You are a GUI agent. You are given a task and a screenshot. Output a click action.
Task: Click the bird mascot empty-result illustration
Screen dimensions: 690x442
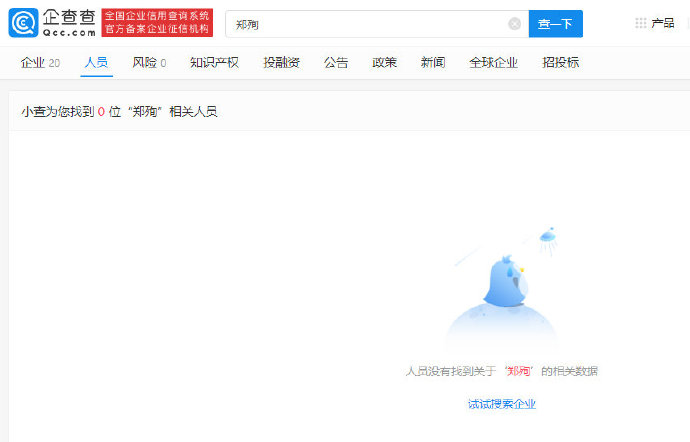click(502, 288)
